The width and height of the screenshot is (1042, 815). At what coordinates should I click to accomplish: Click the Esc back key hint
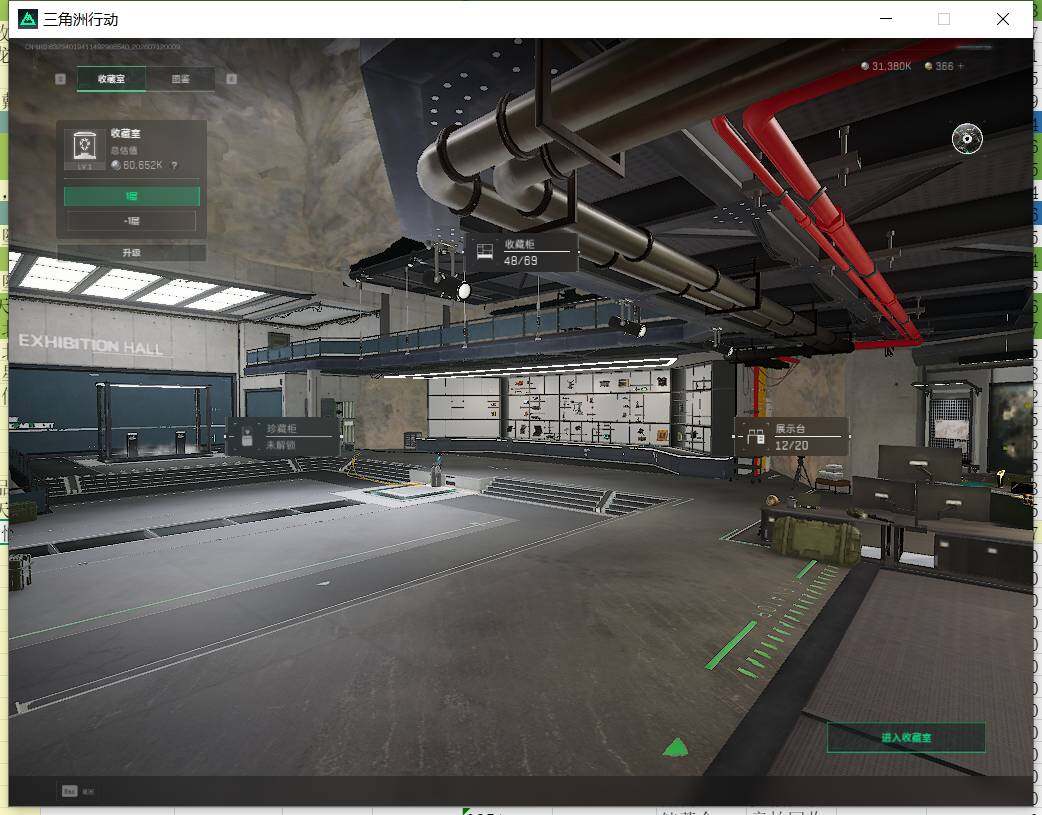tap(78, 791)
